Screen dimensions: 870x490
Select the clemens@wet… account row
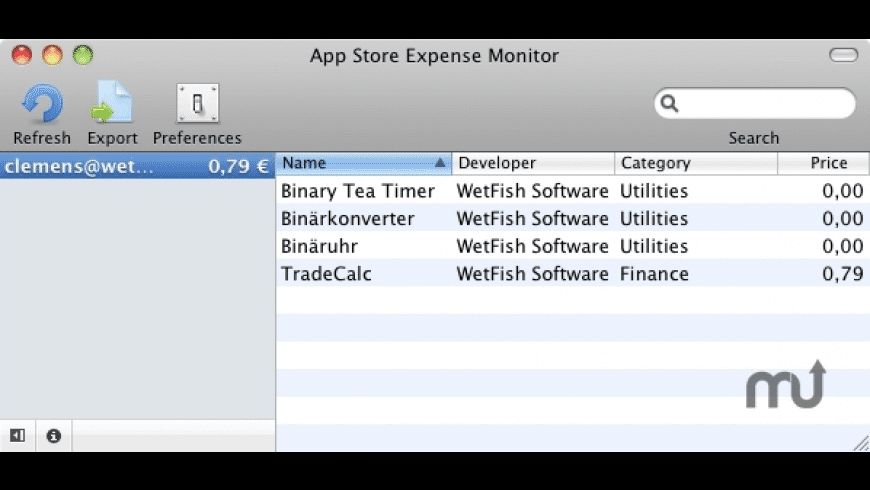137,166
